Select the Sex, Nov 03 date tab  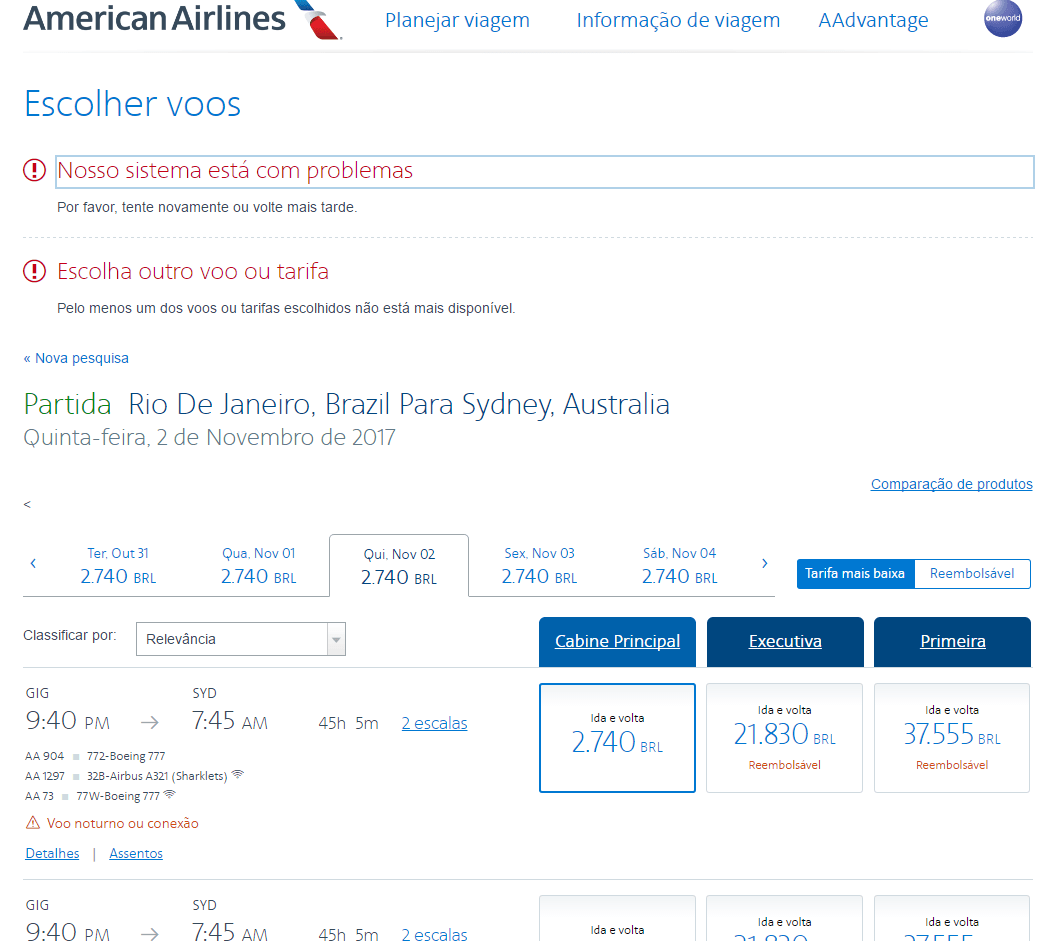click(539, 565)
